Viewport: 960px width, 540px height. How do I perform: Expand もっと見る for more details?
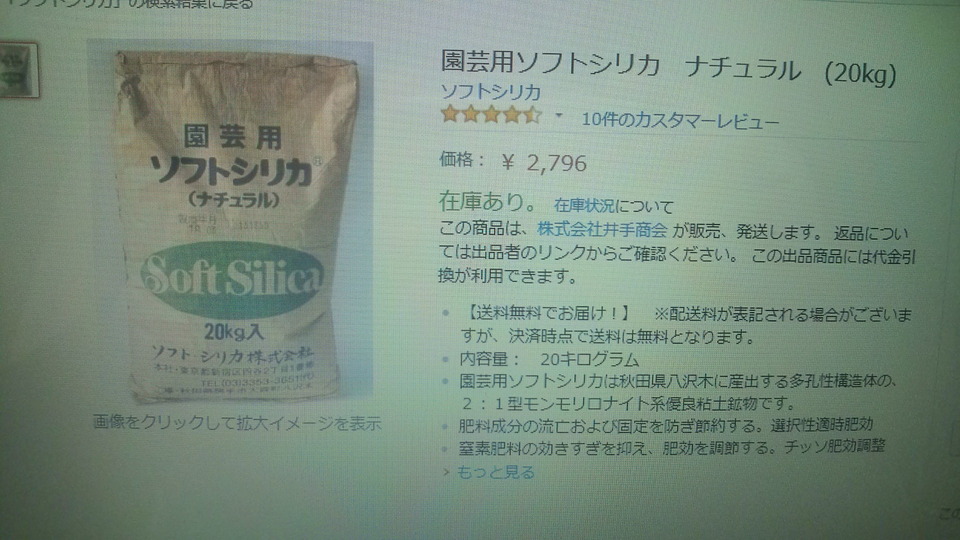495,472
